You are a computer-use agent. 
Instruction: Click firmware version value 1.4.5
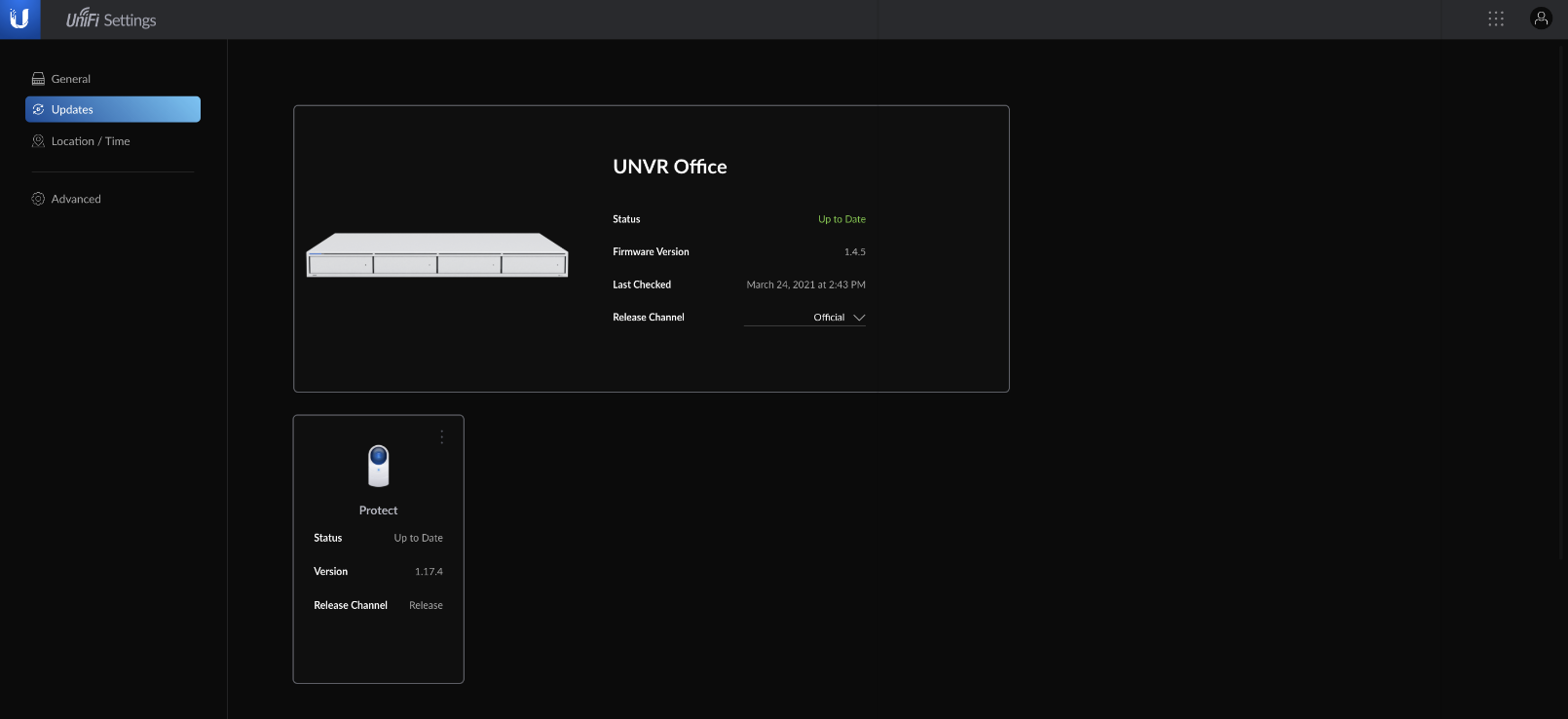coord(855,251)
